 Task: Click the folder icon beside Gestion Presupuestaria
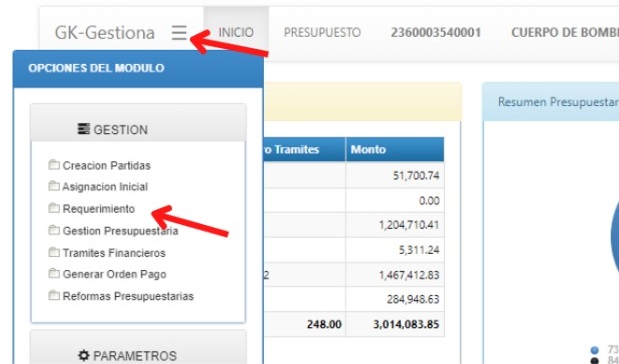click(54, 230)
